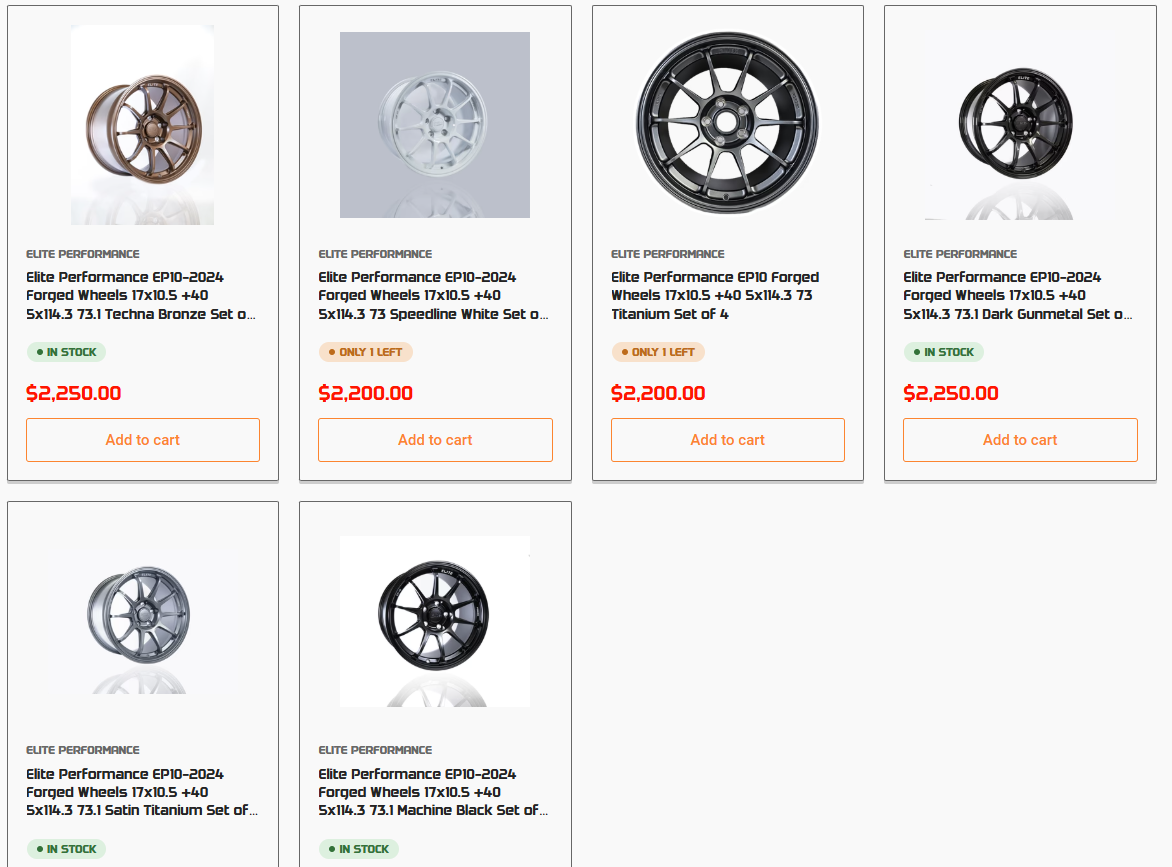
Task: Click the $2,250.00 price on Techna Bronze
Action: click(74, 393)
